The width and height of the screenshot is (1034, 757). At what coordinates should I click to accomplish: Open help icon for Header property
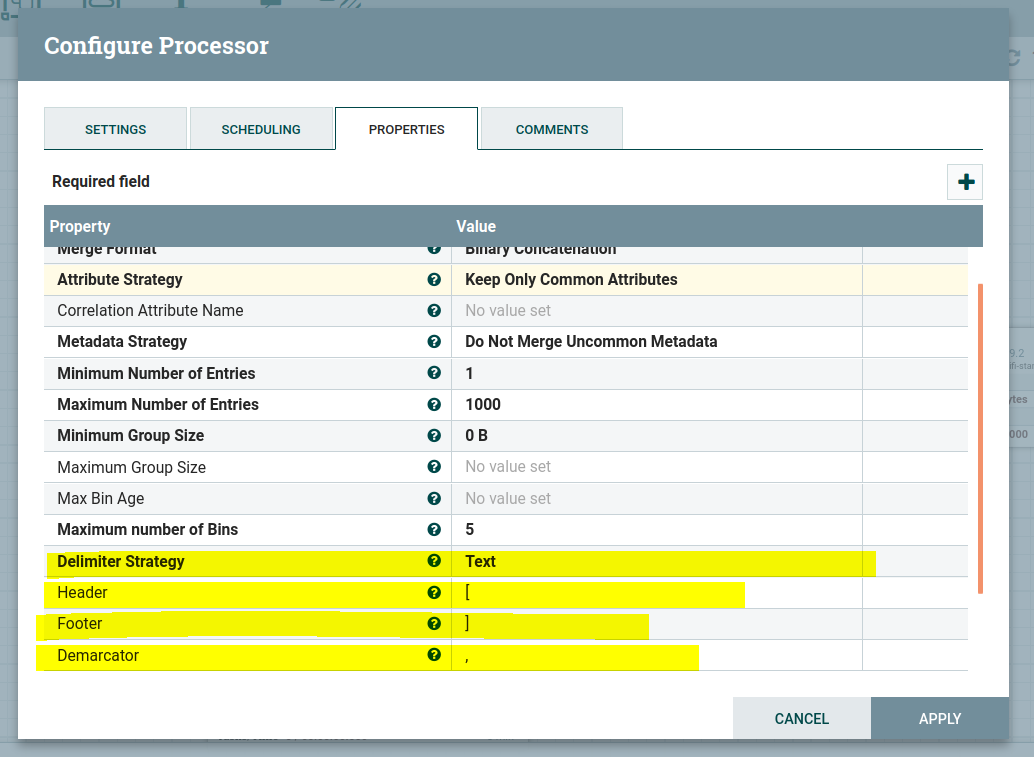coord(434,592)
